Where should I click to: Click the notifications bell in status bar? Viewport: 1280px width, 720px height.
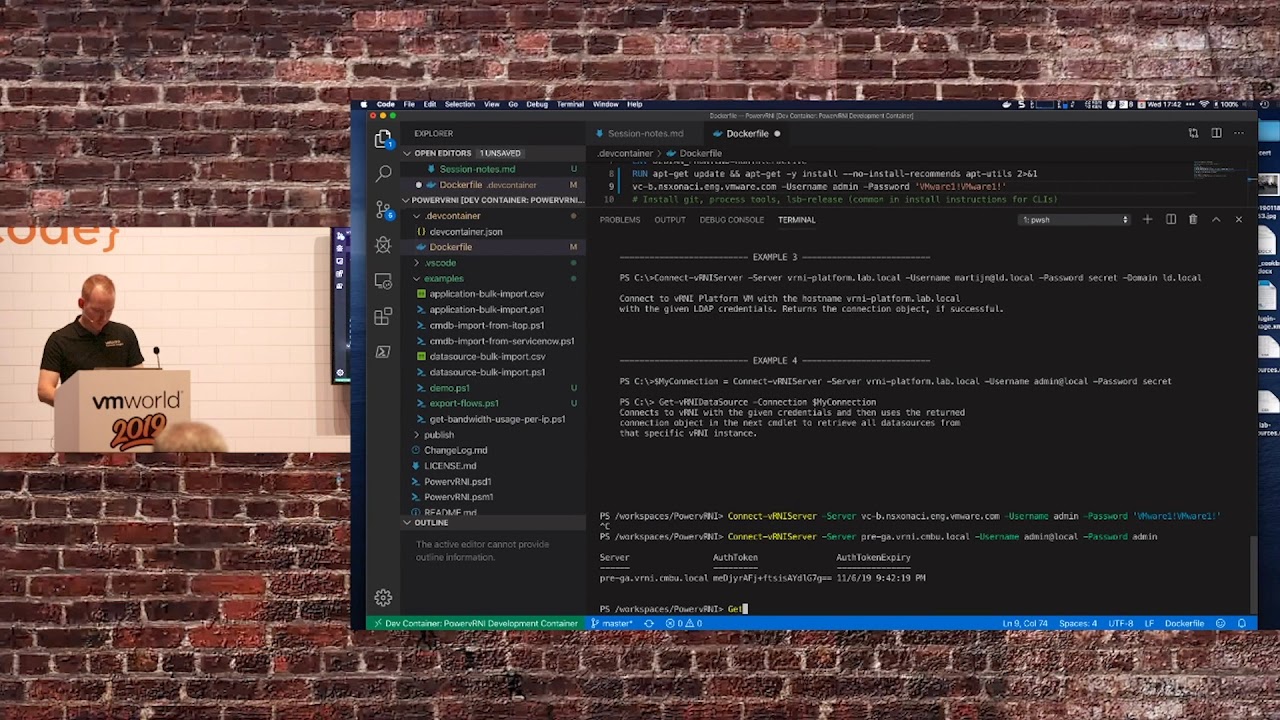click(1242, 623)
